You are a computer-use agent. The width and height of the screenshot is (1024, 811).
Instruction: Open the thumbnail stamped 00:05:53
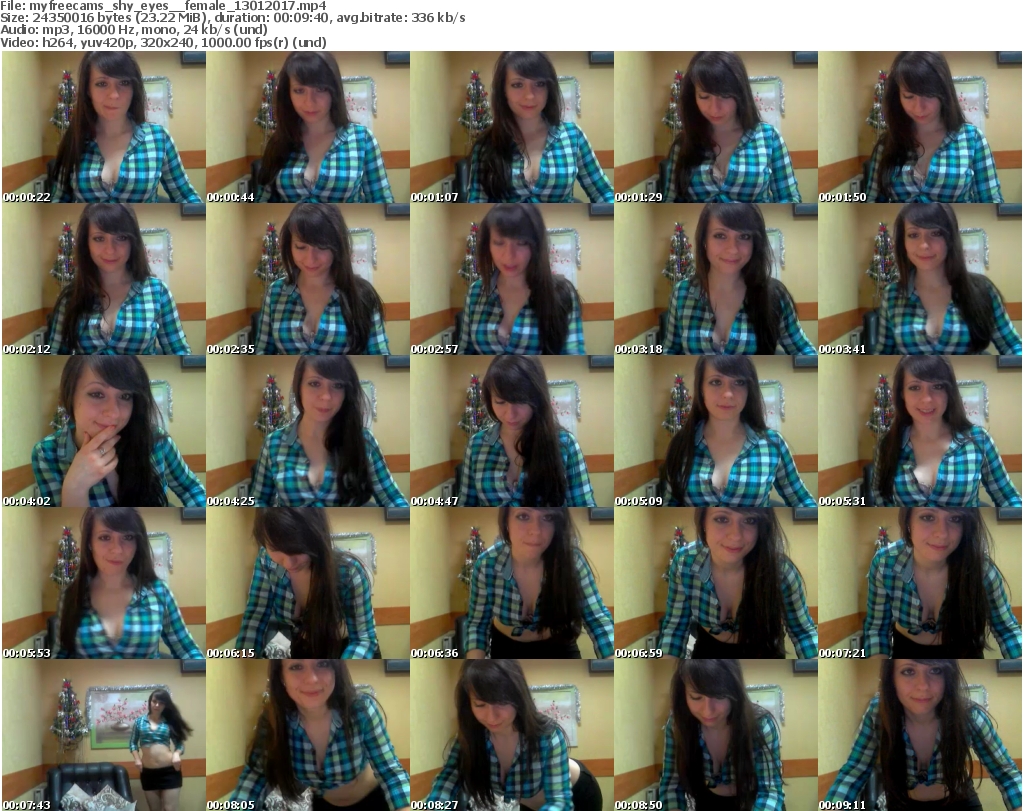tap(104, 584)
